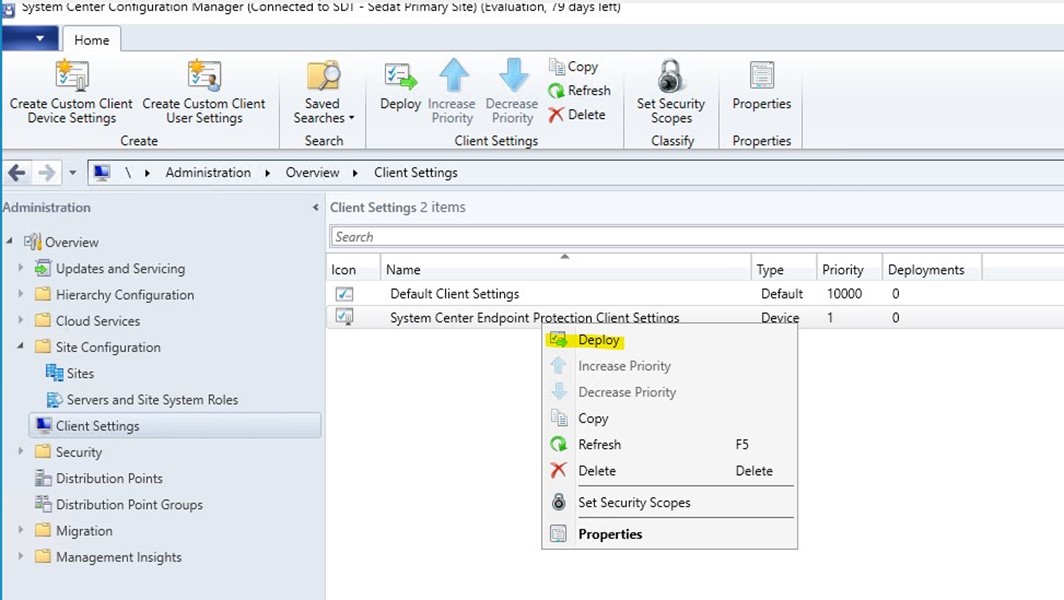
Task: Expand the Migration tree node
Action: pos(20,529)
